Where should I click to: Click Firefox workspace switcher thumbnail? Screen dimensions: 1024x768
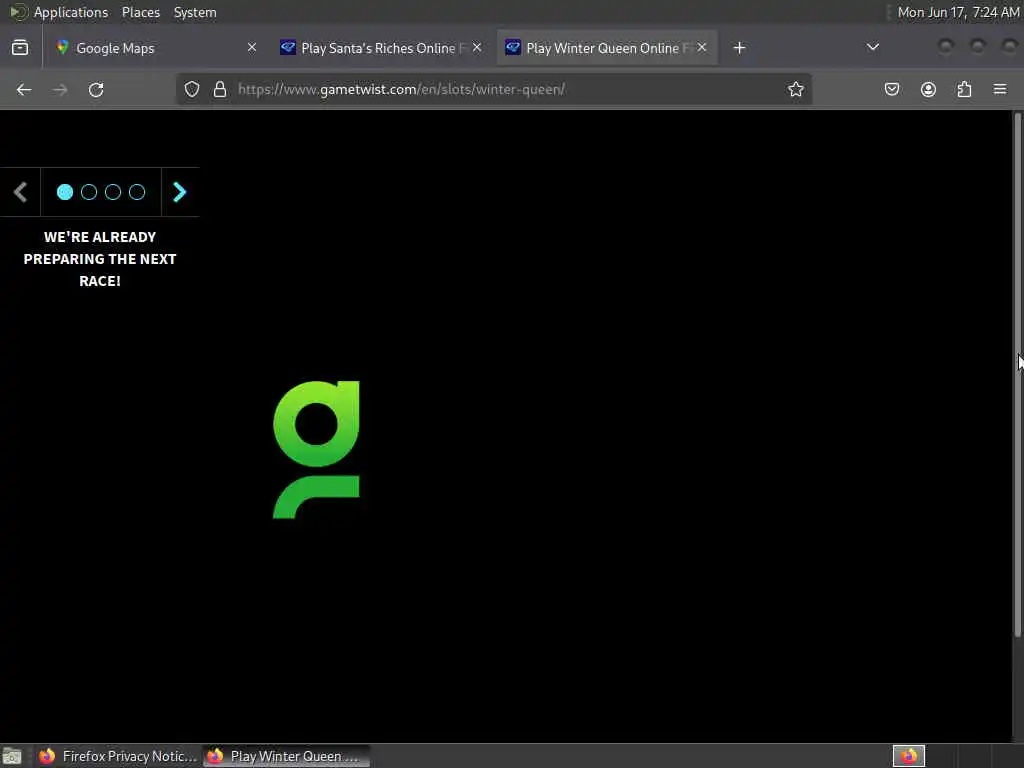coord(908,756)
